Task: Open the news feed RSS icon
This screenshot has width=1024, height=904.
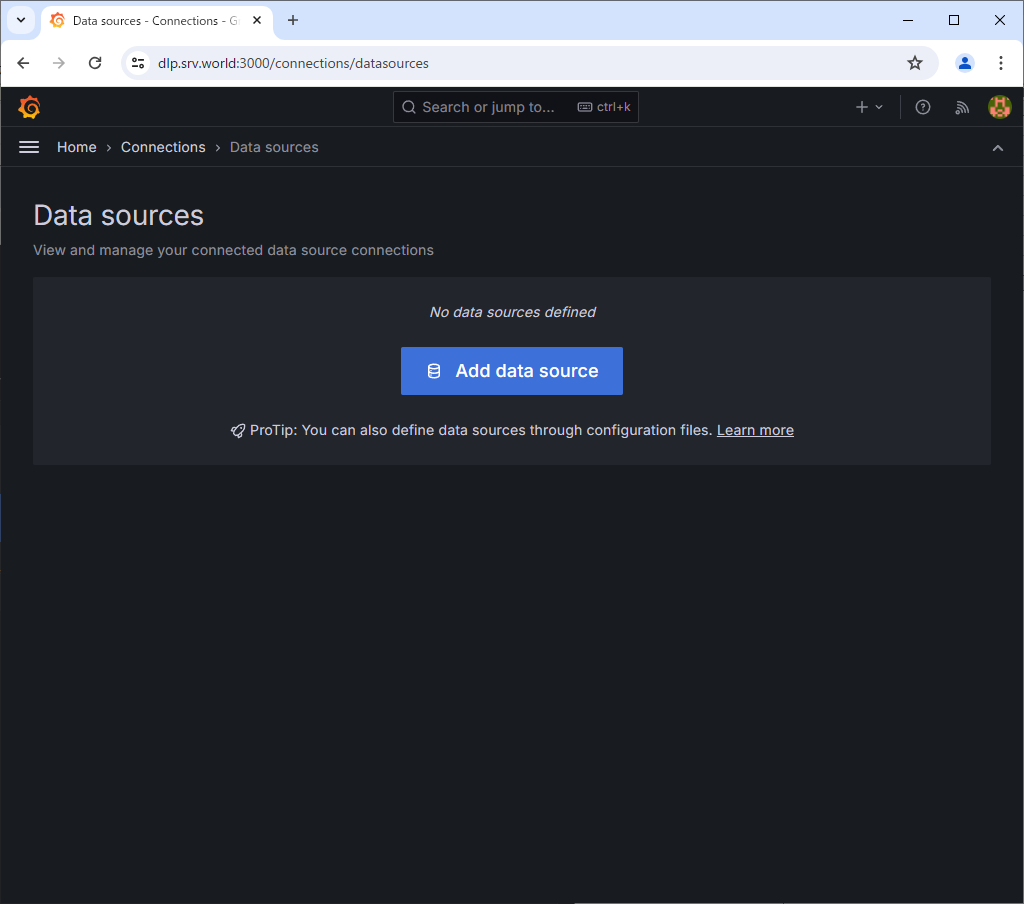Action: tap(961, 107)
